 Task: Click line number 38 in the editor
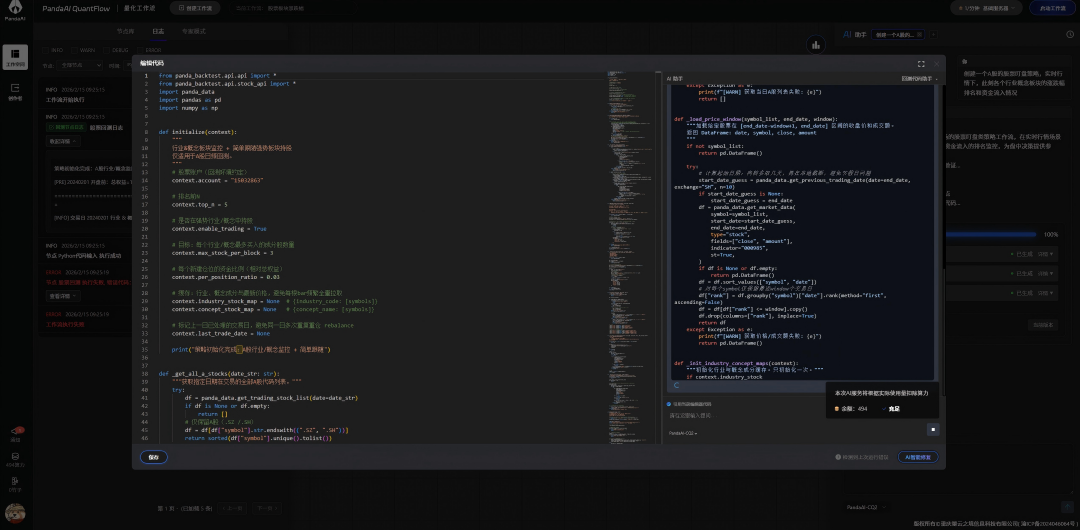145,374
